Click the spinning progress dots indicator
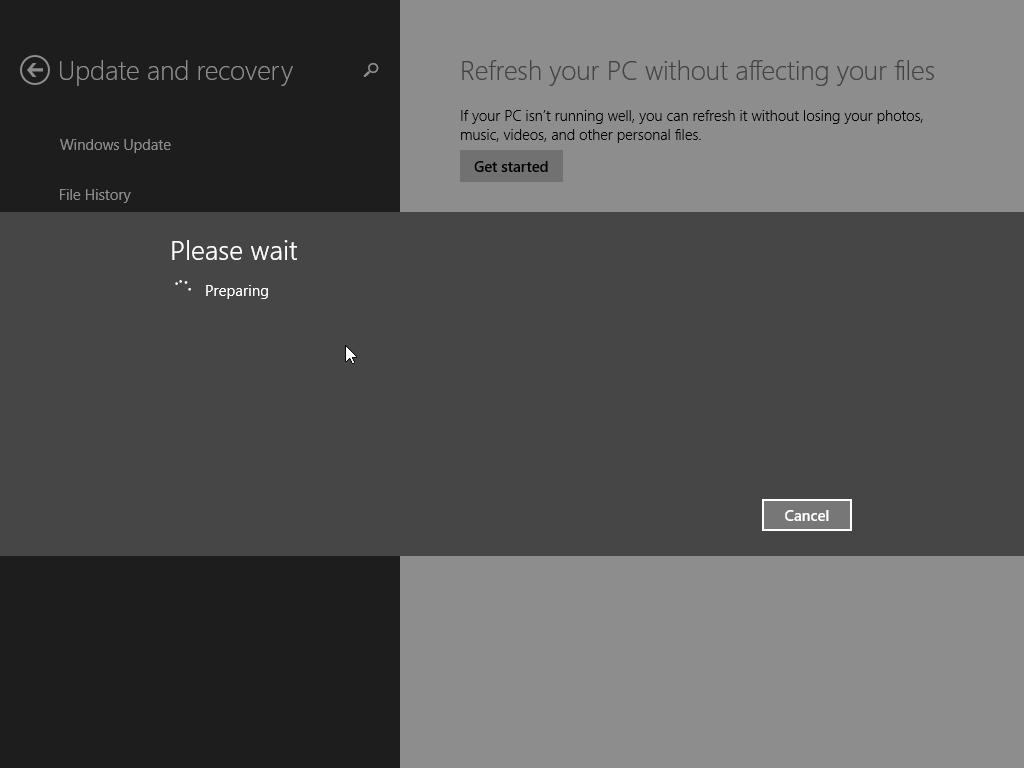Screen dimensions: 1024x768 click(183, 286)
